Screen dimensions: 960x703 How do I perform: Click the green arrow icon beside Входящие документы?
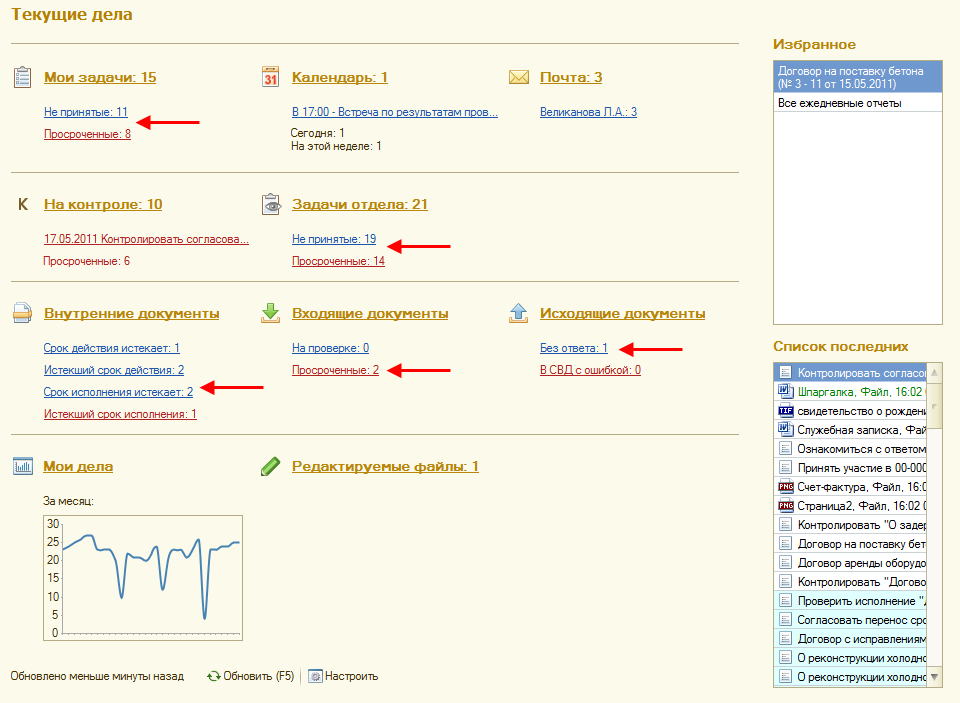(x=270, y=313)
